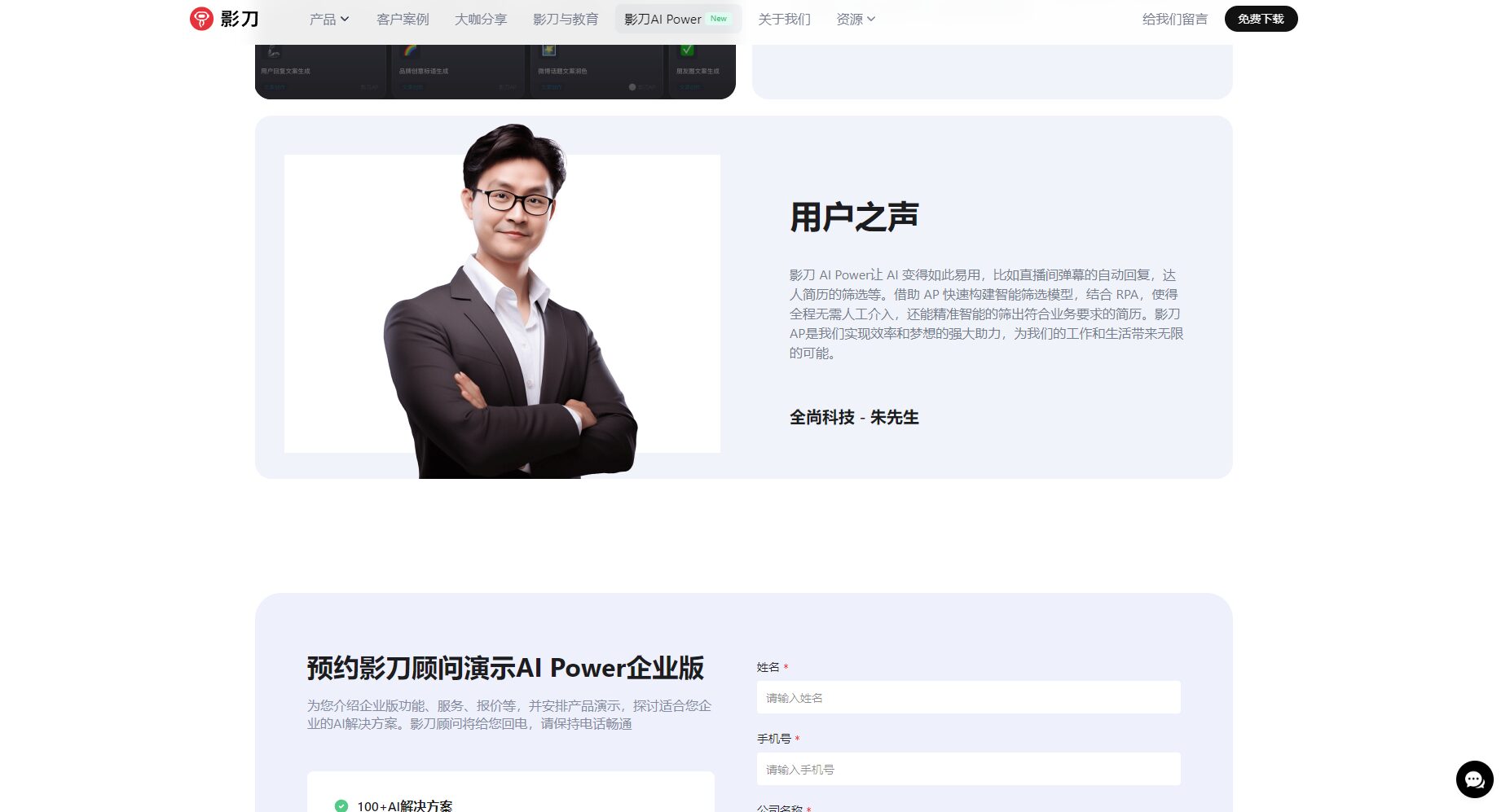Screen dimensions: 1510x812
Task: Switch to 客户案例 navigation item
Action: click(402, 19)
